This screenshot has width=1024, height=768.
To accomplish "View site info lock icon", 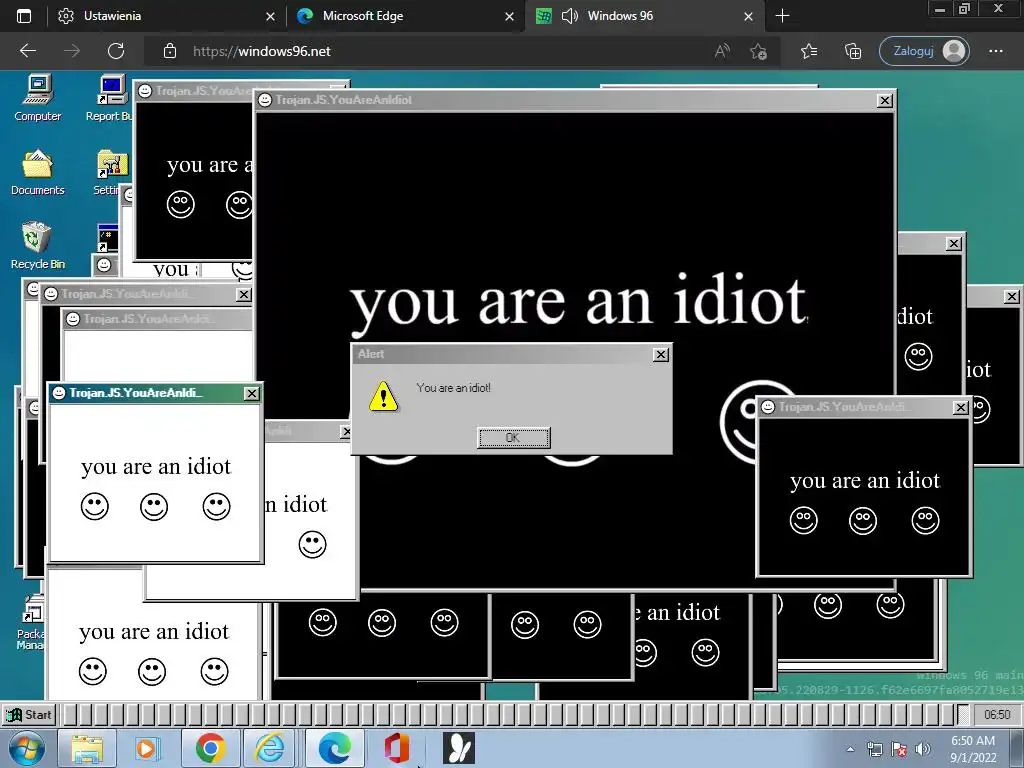I will 170,51.
